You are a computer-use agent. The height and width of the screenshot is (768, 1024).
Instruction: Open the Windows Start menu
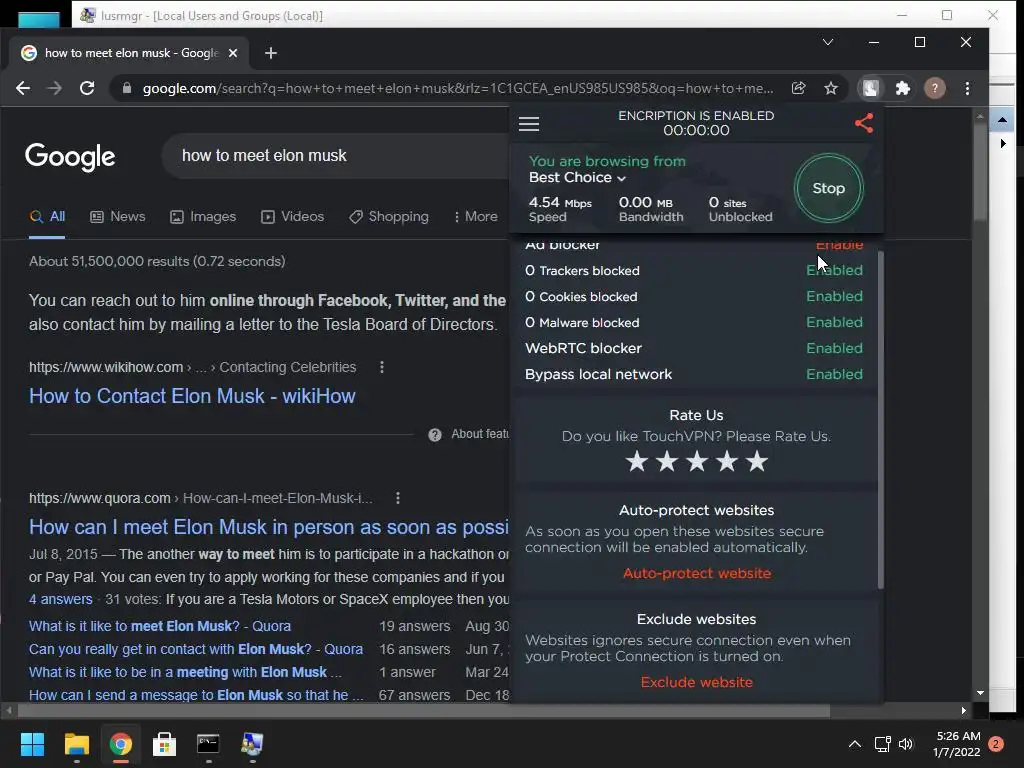pyautogui.click(x=32, y=744)
